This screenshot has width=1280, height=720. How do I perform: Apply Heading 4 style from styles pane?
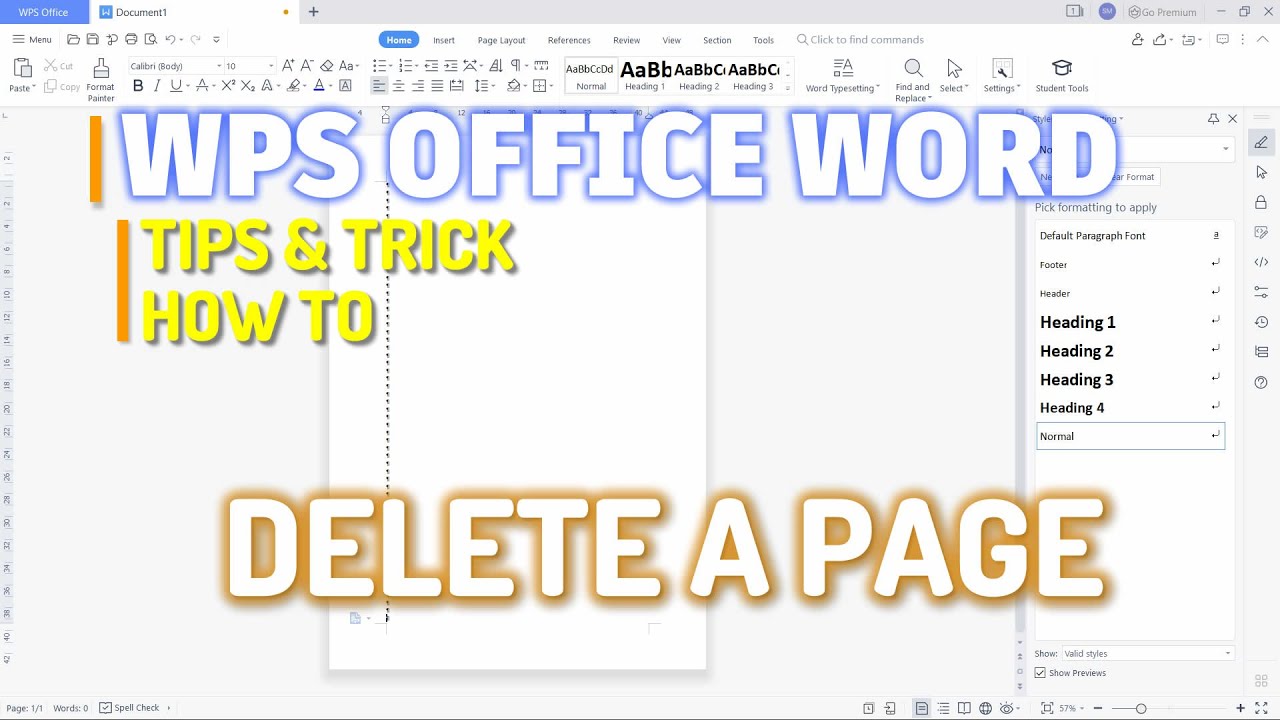(1130, 407)
